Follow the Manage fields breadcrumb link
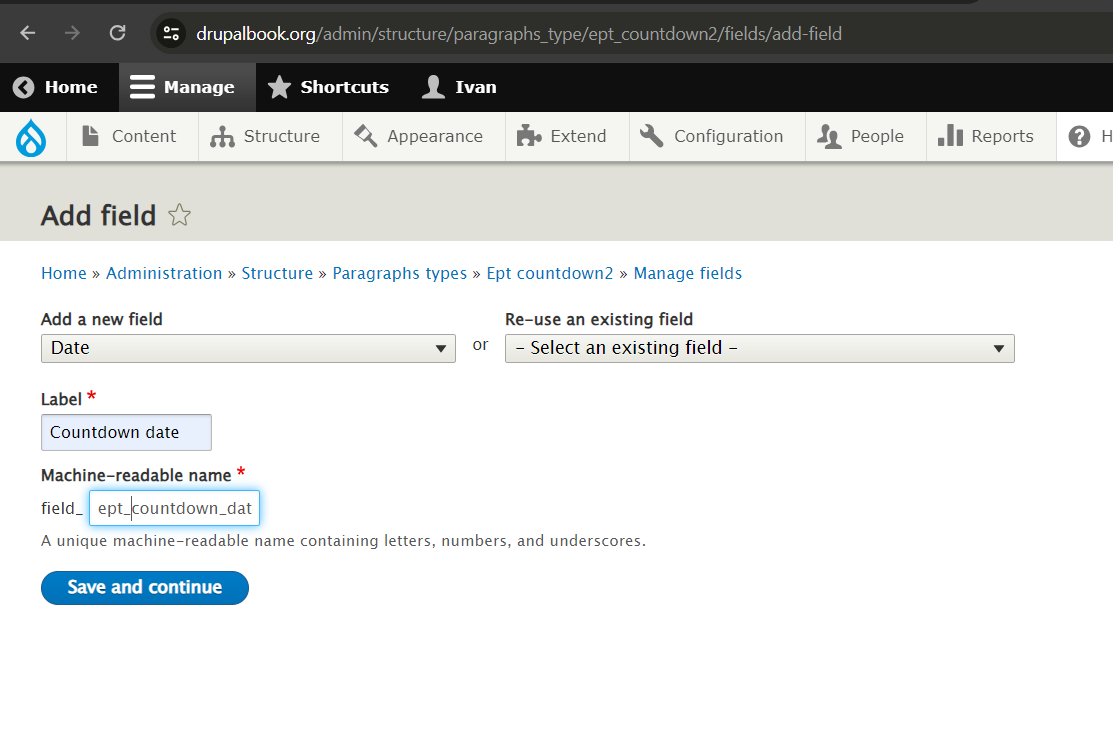Viewport: 1113px width, 751px height. click(687, 273)
